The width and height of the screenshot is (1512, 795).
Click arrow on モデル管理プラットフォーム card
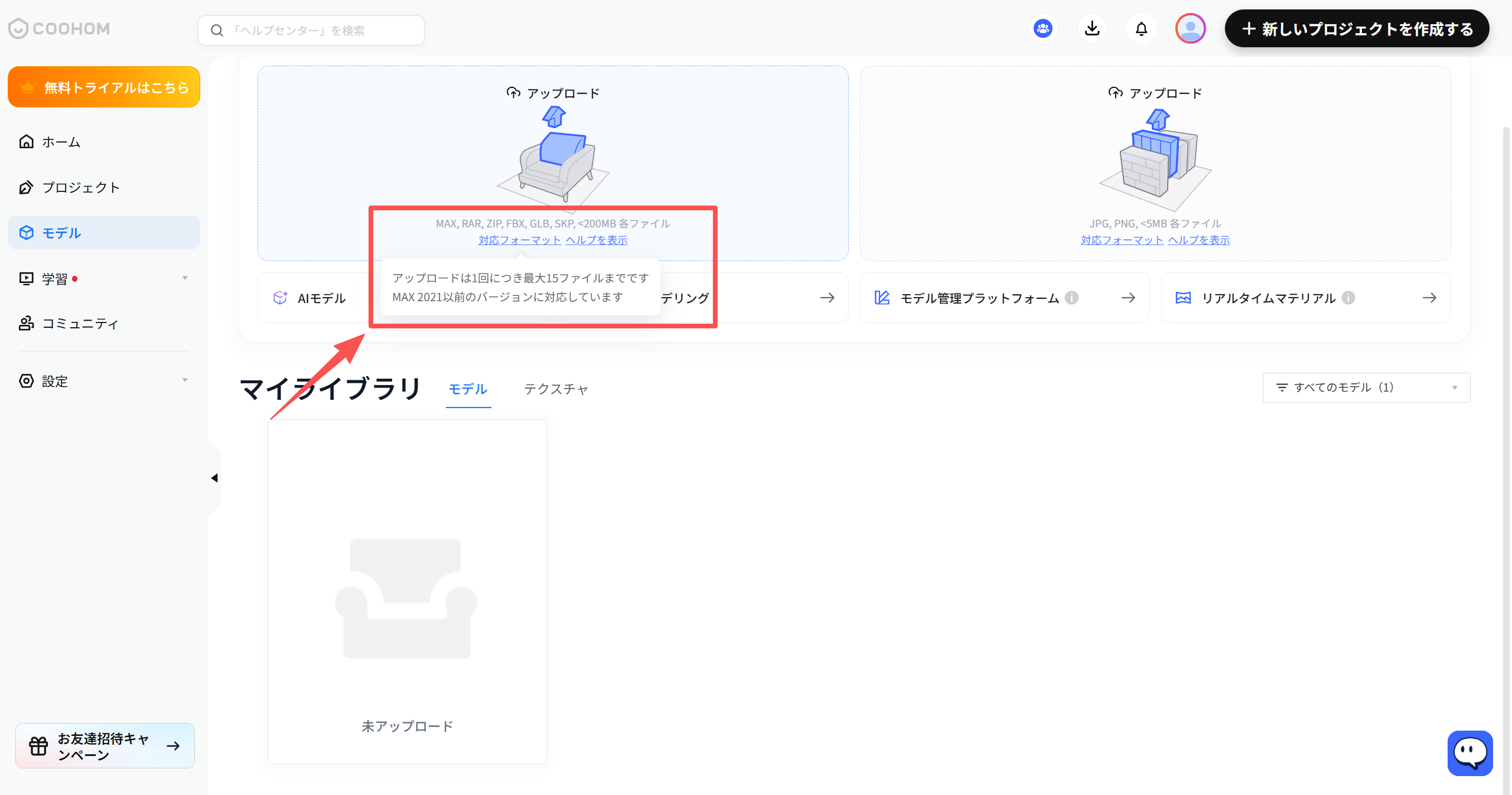point(1128,298)
